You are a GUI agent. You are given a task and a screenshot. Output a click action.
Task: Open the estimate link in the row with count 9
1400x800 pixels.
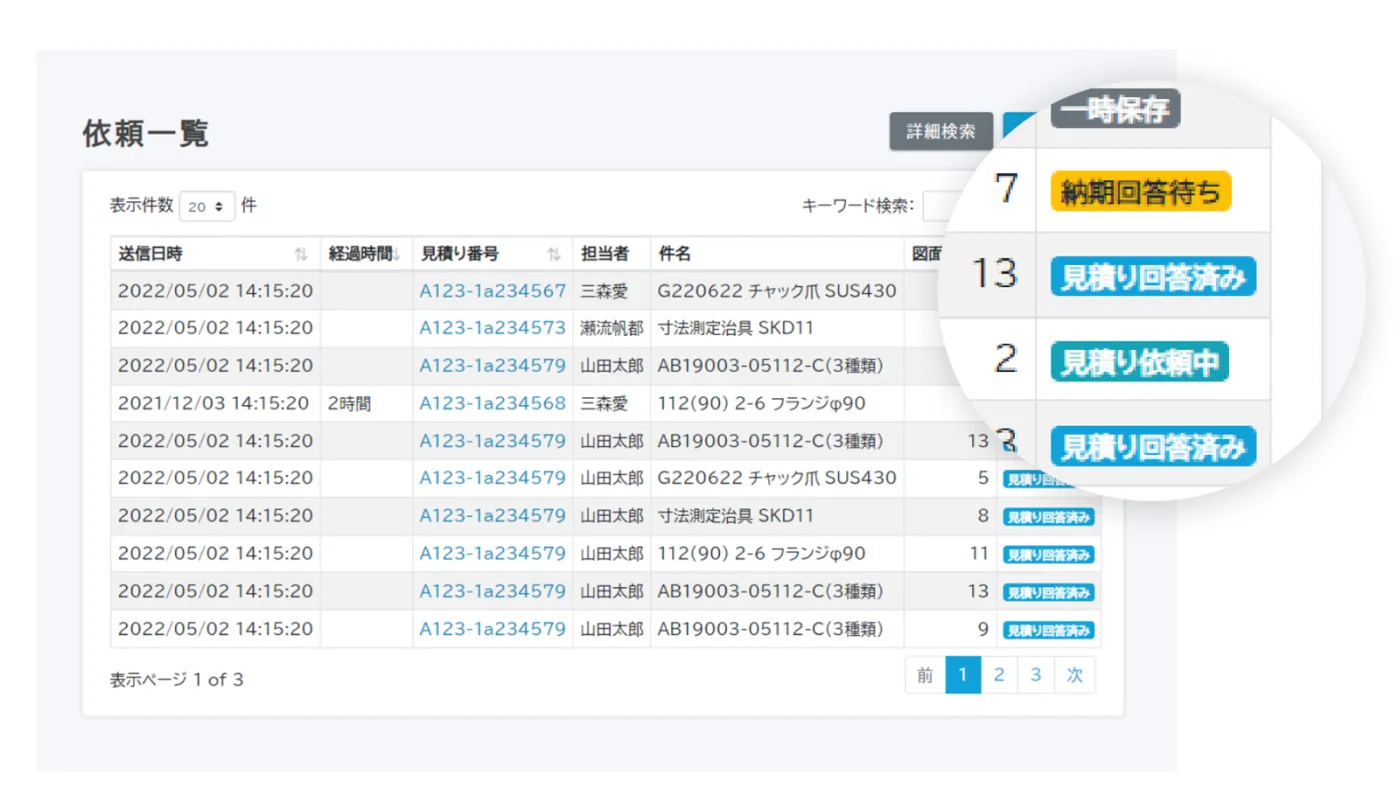coord(492,629)
